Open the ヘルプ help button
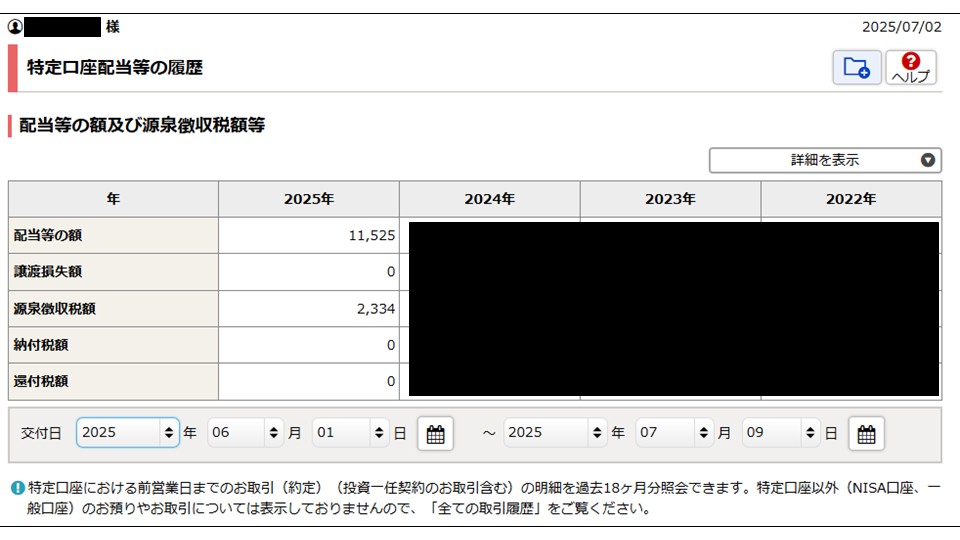The height and width of the screenshot is (540, 960). [910, 67]
